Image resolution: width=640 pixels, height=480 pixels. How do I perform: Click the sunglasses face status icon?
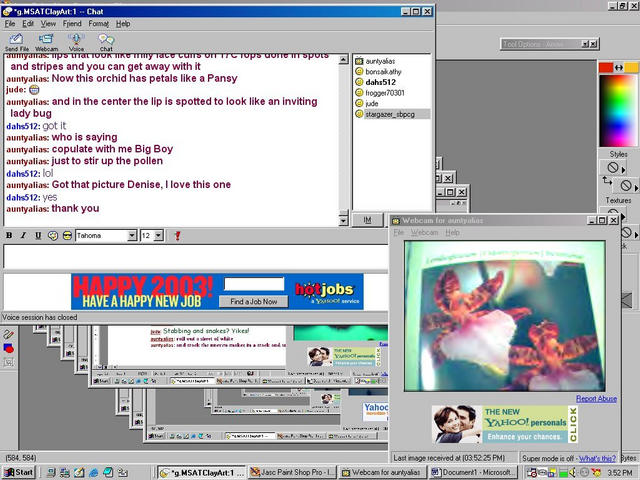(67, 236)
